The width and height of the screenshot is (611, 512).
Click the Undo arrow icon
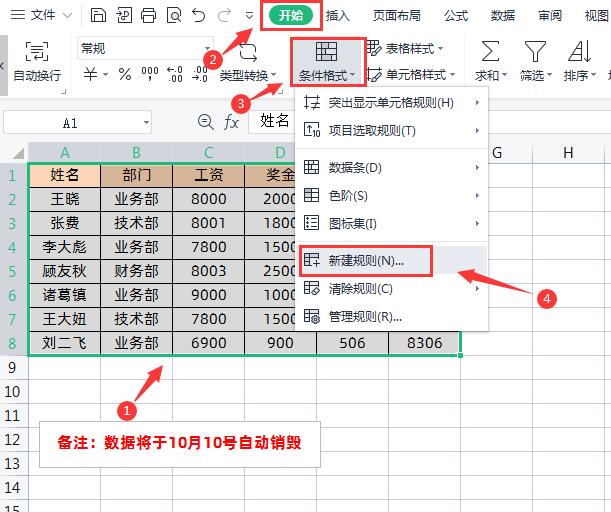point(199,16)
